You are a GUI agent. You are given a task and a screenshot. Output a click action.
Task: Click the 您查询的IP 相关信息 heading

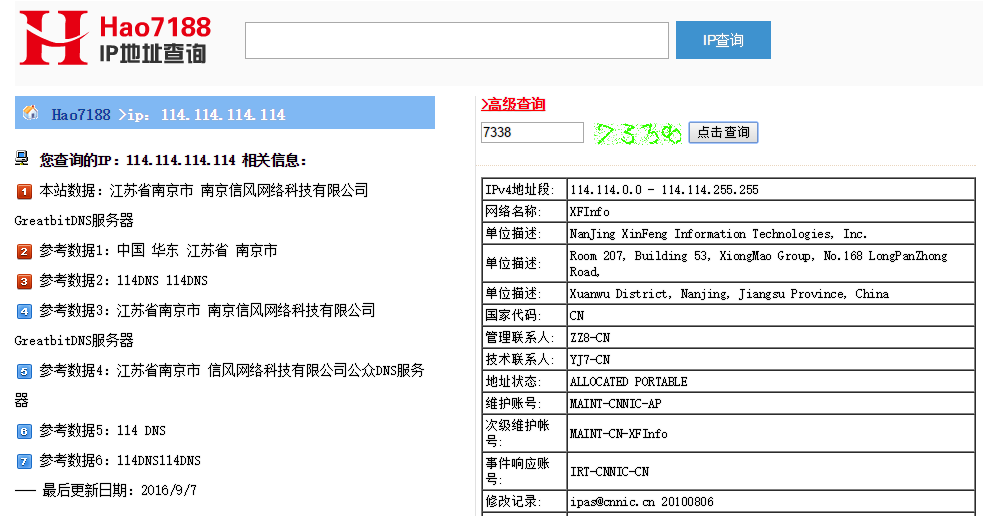(x=173, y=161)
